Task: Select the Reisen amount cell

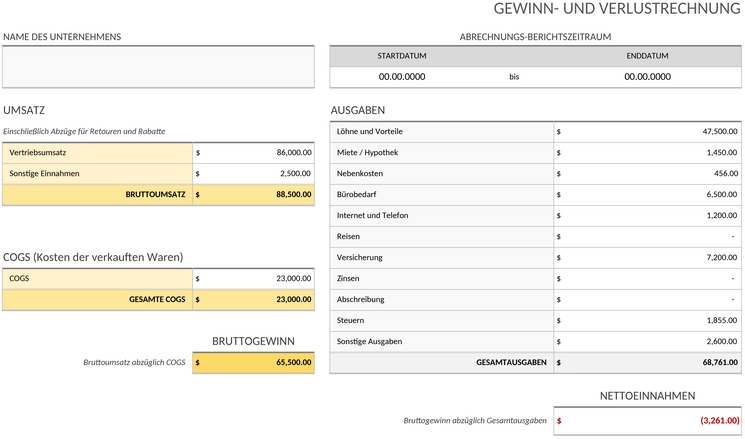Action: coord(648,236)
